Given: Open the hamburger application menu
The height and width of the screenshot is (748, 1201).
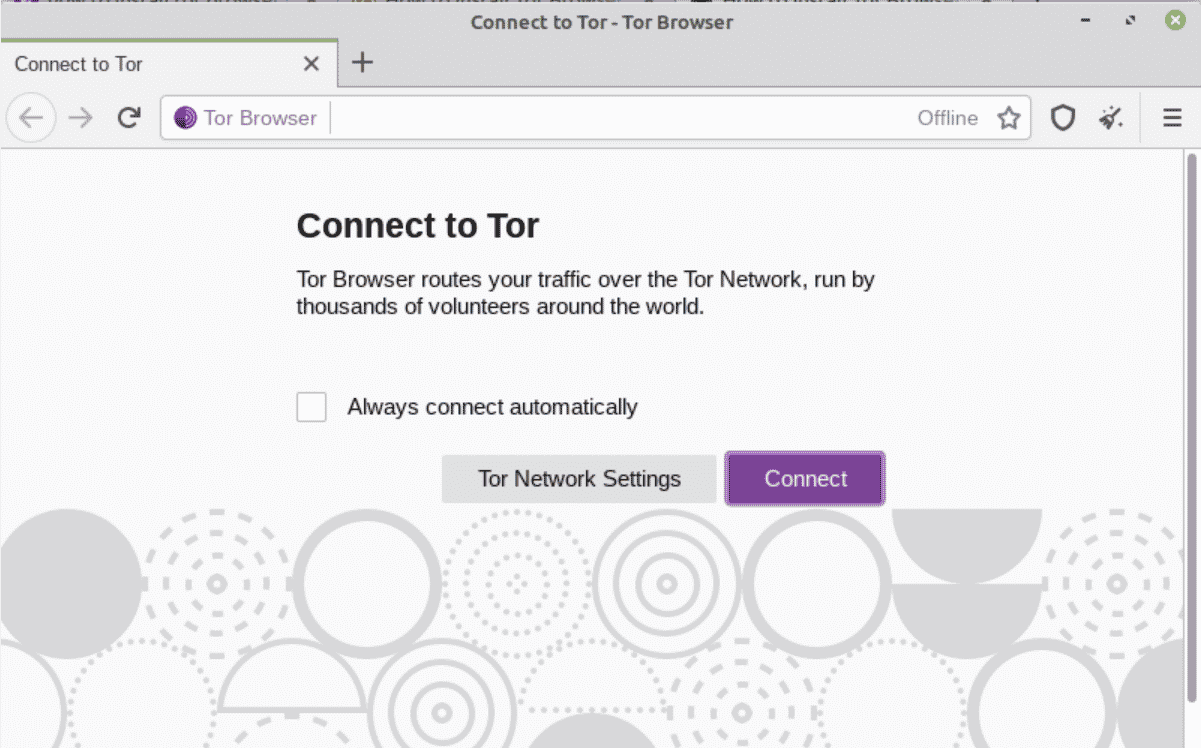Looking at the screenshot, I should click(1172, 118).
